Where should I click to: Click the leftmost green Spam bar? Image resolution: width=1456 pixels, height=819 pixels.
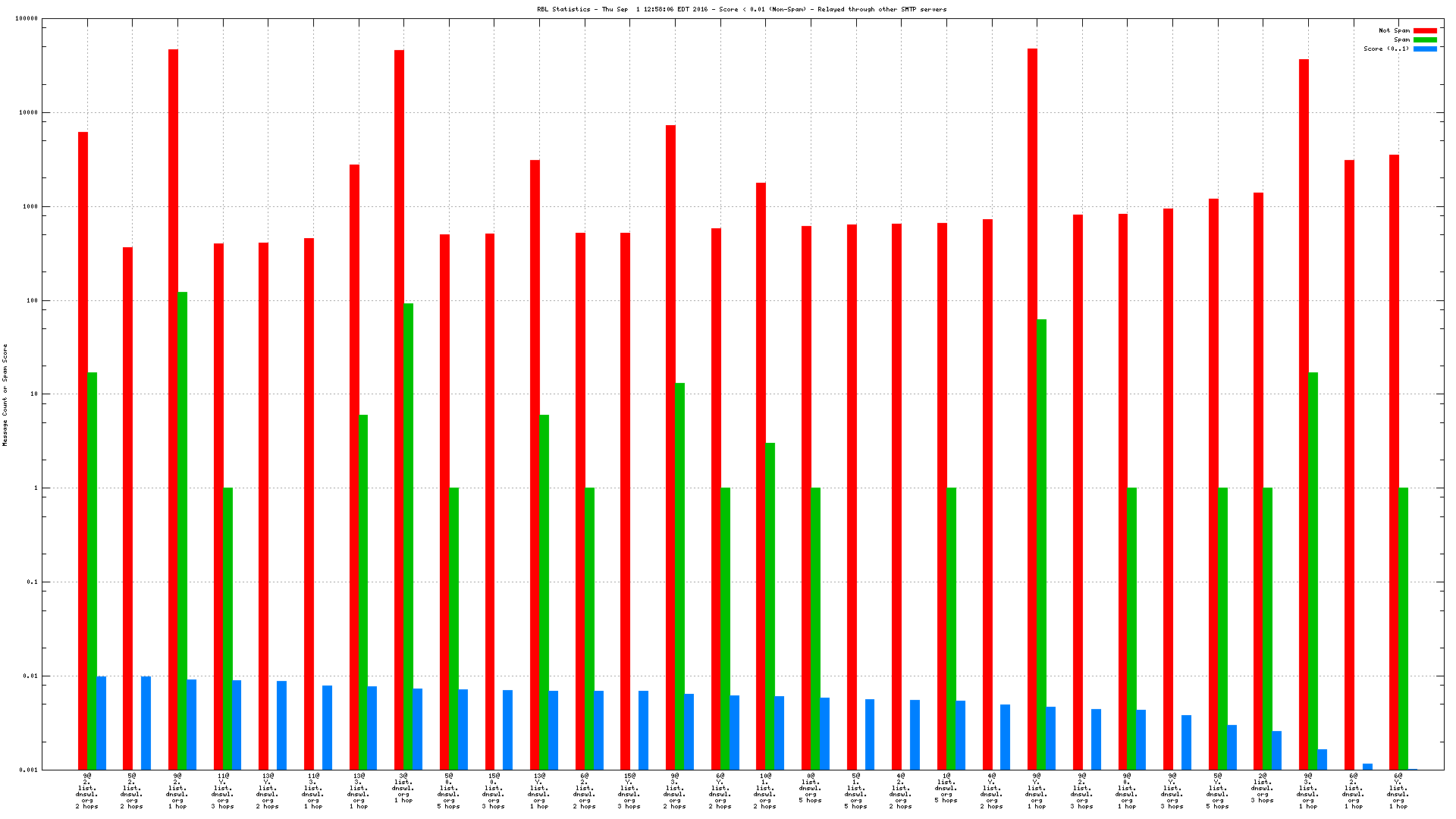coord(92,570)
